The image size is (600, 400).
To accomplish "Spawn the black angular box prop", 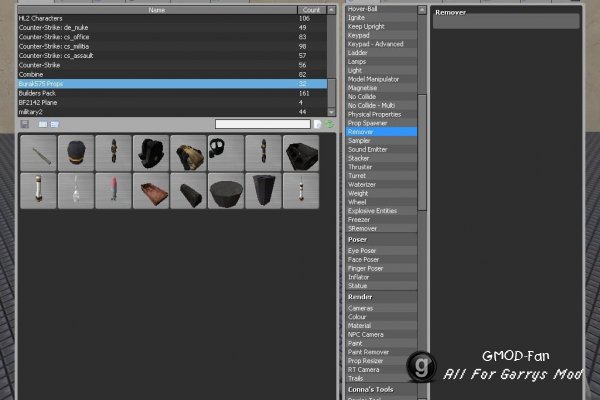I will (x=301, y=153).
